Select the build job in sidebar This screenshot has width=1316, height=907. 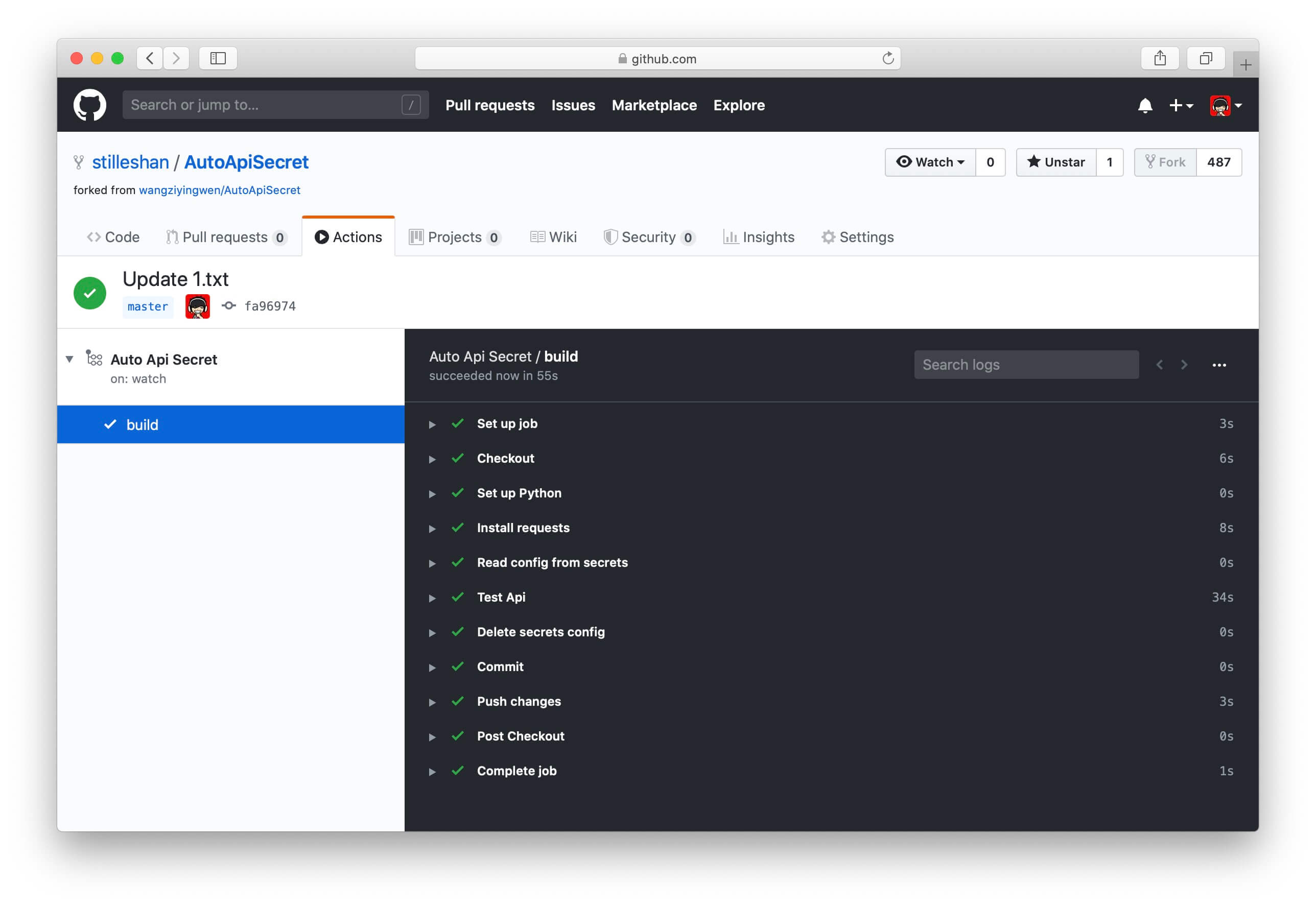coord(231,424)
